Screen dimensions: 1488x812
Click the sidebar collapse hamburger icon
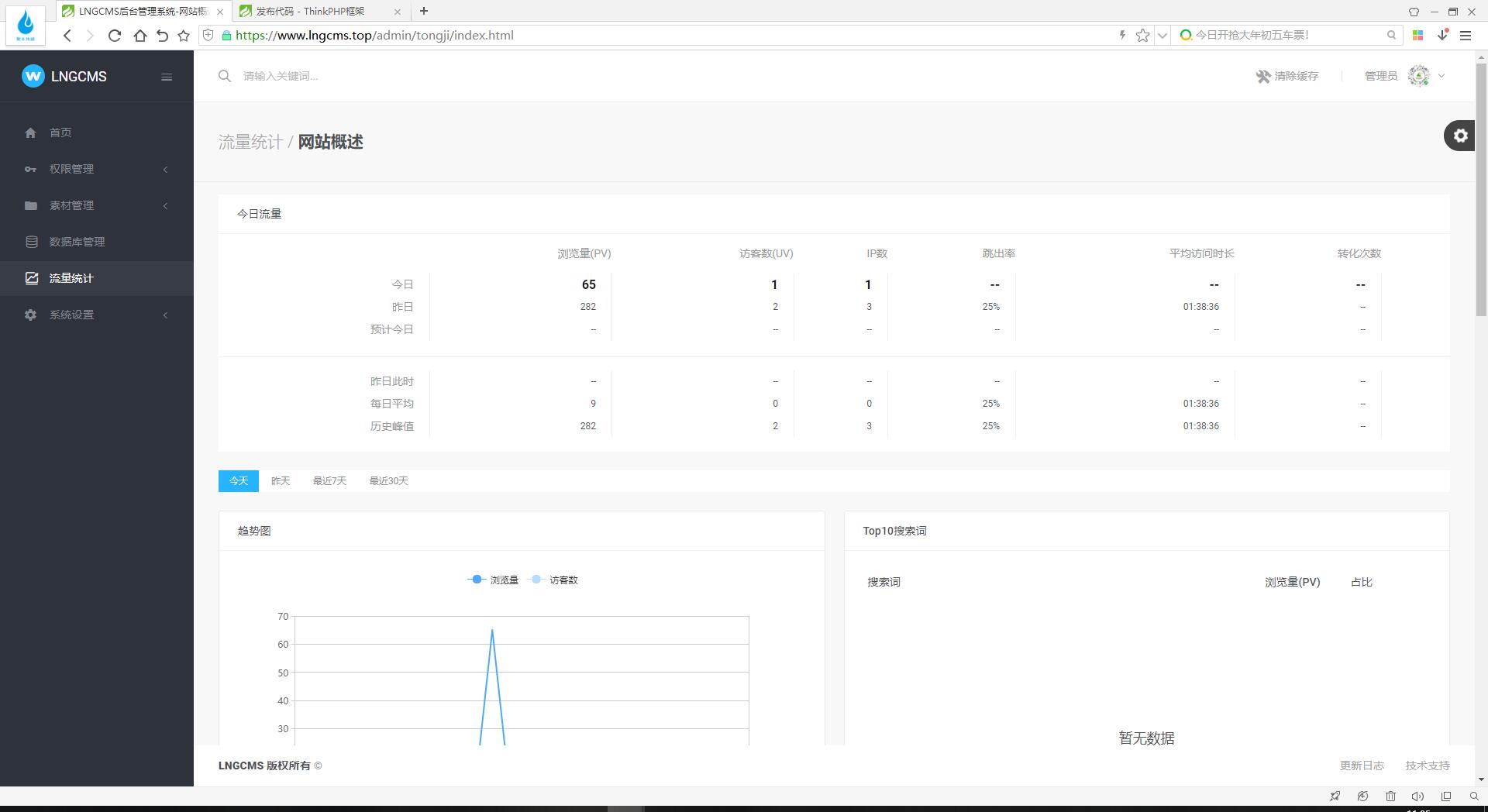pyautogui.click(x=167, y=77)
